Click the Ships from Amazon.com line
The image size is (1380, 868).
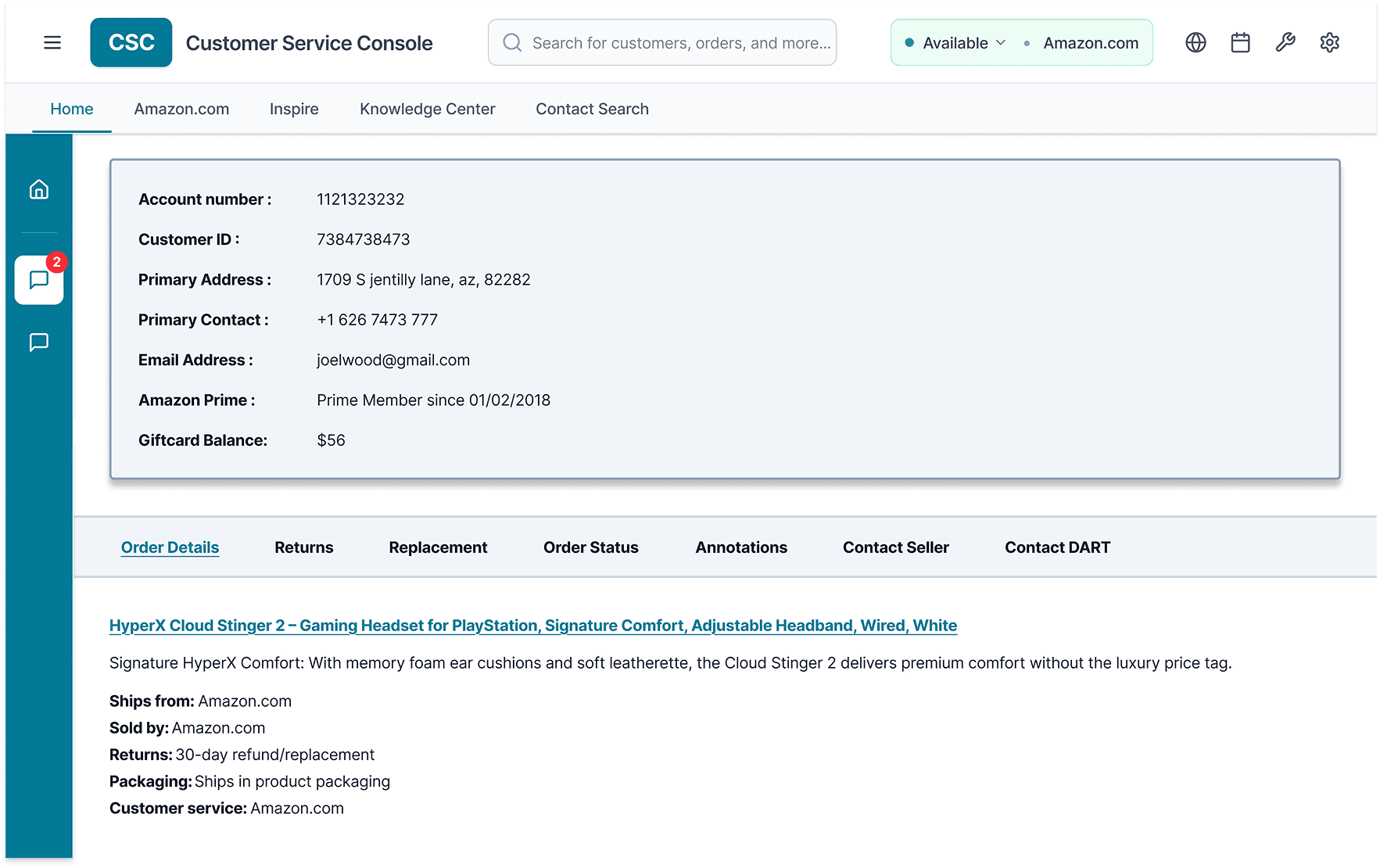click(200, 701)
